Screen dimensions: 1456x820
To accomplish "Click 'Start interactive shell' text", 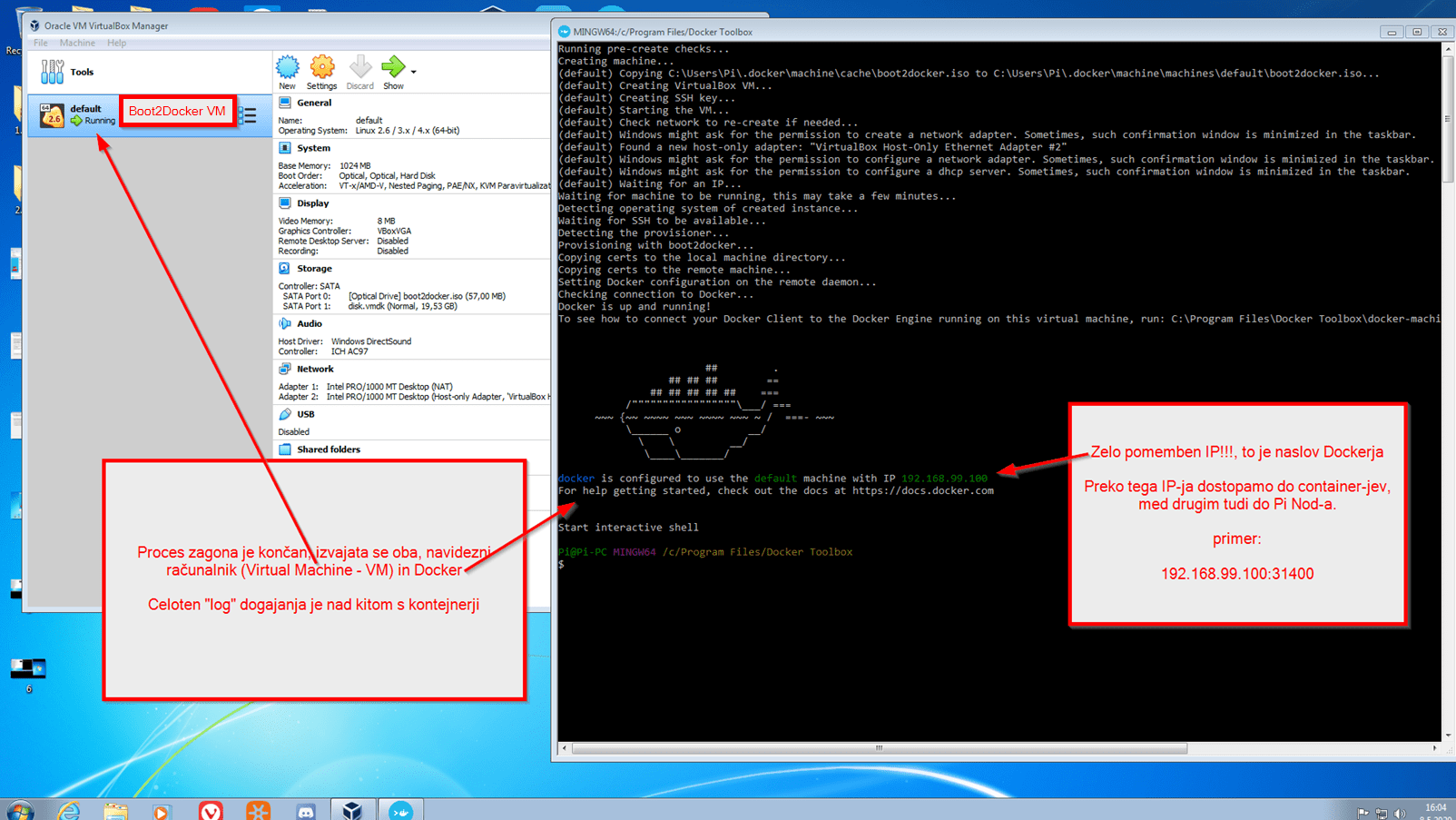I will [628, 527].
